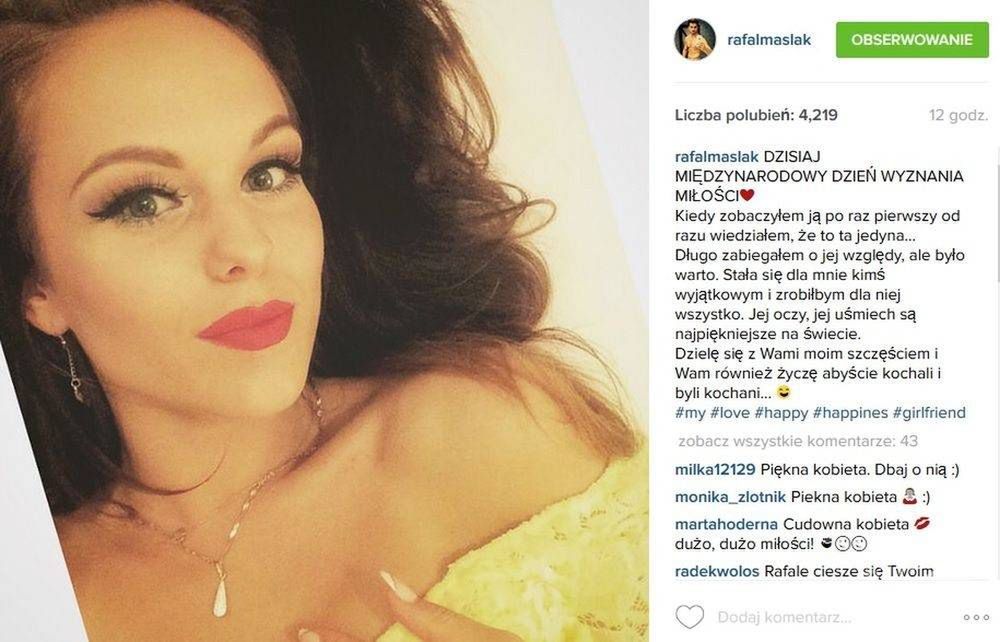Open rafalmaslak's profile avatar picture
The height and width of the screenshot is (642, 1000).
click(695, 39)
